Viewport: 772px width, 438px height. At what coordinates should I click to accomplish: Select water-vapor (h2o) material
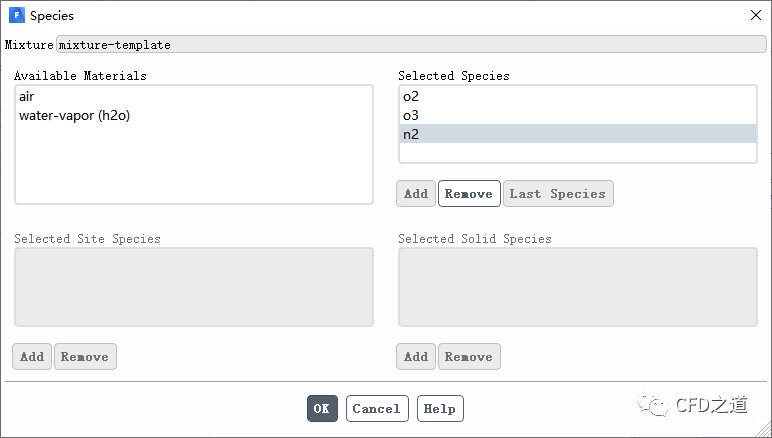pos(74,116)
